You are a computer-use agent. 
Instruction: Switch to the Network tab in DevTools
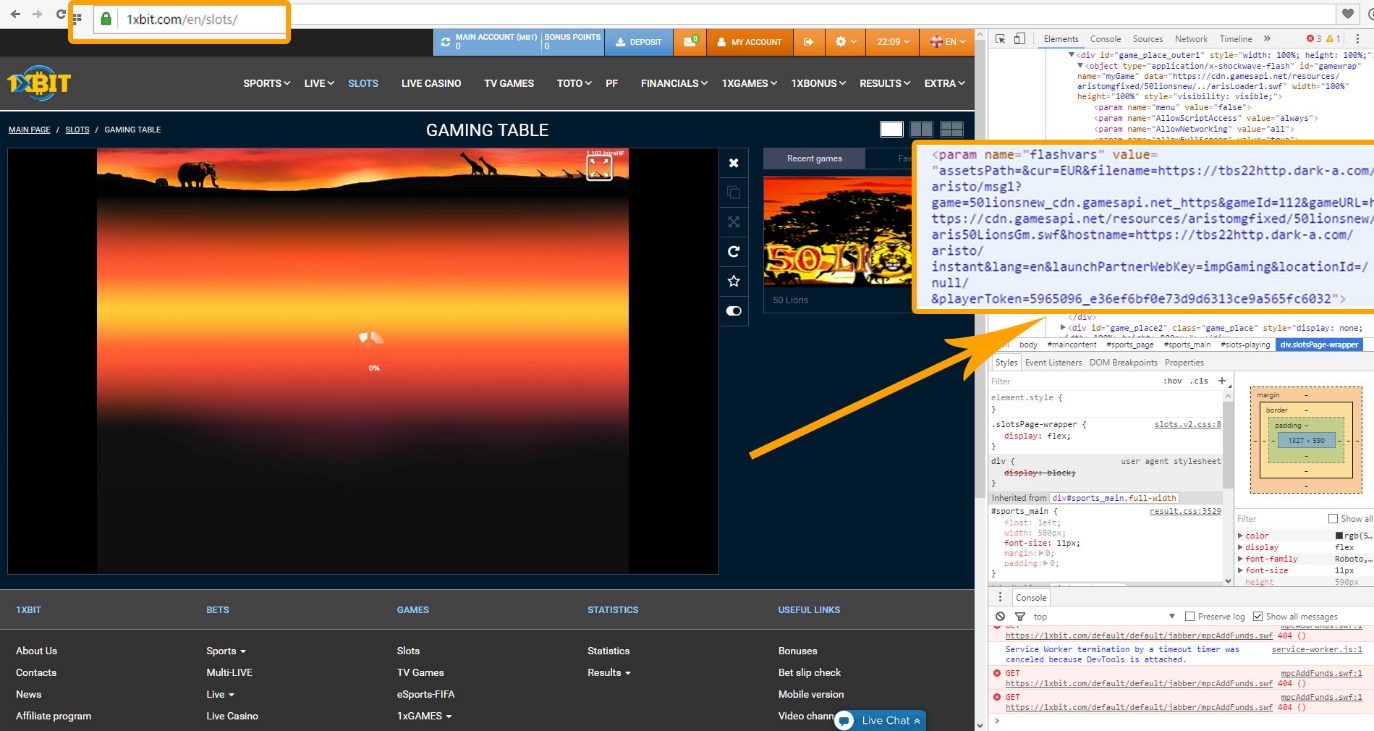click(x=1191, y=39)
